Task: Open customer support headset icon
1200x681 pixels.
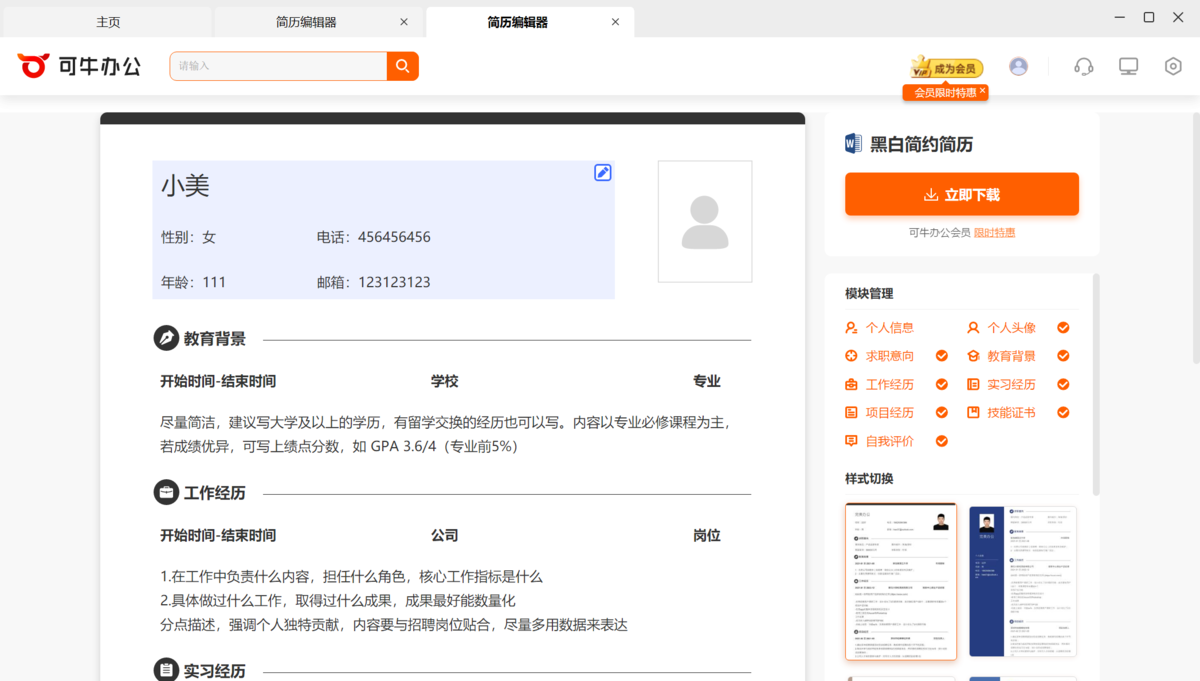Action: click(x=1083, y=65)
